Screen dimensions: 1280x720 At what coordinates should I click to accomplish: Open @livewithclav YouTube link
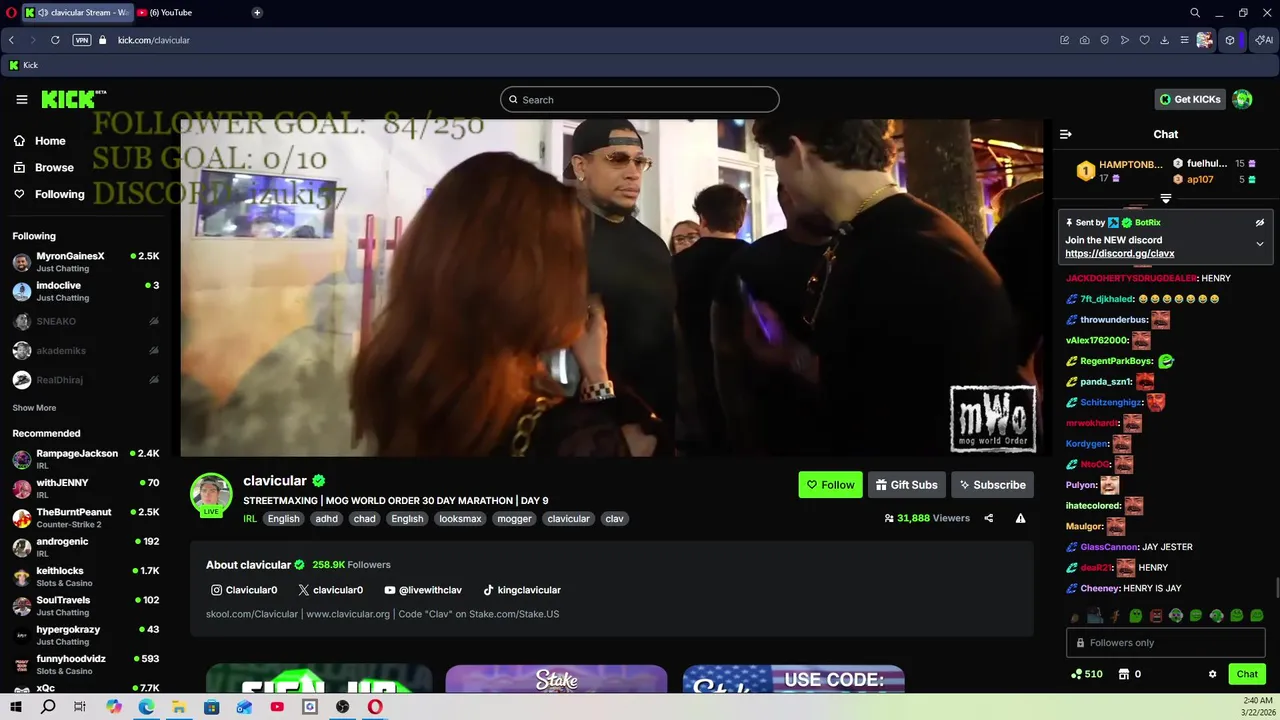tap(423, 590)
